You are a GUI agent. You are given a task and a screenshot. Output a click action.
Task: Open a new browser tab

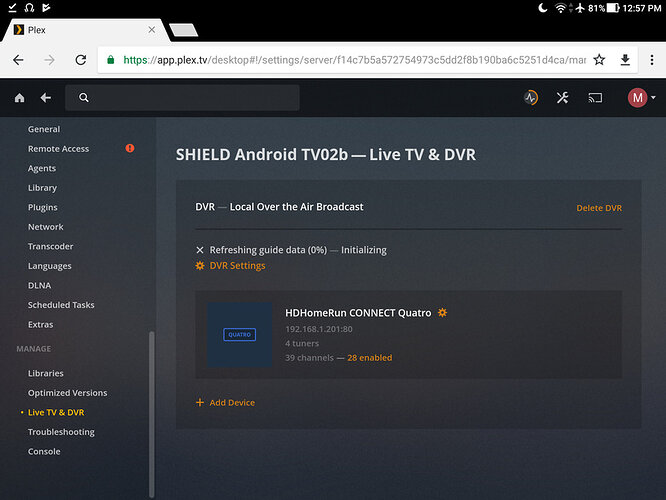pos(183,30)
